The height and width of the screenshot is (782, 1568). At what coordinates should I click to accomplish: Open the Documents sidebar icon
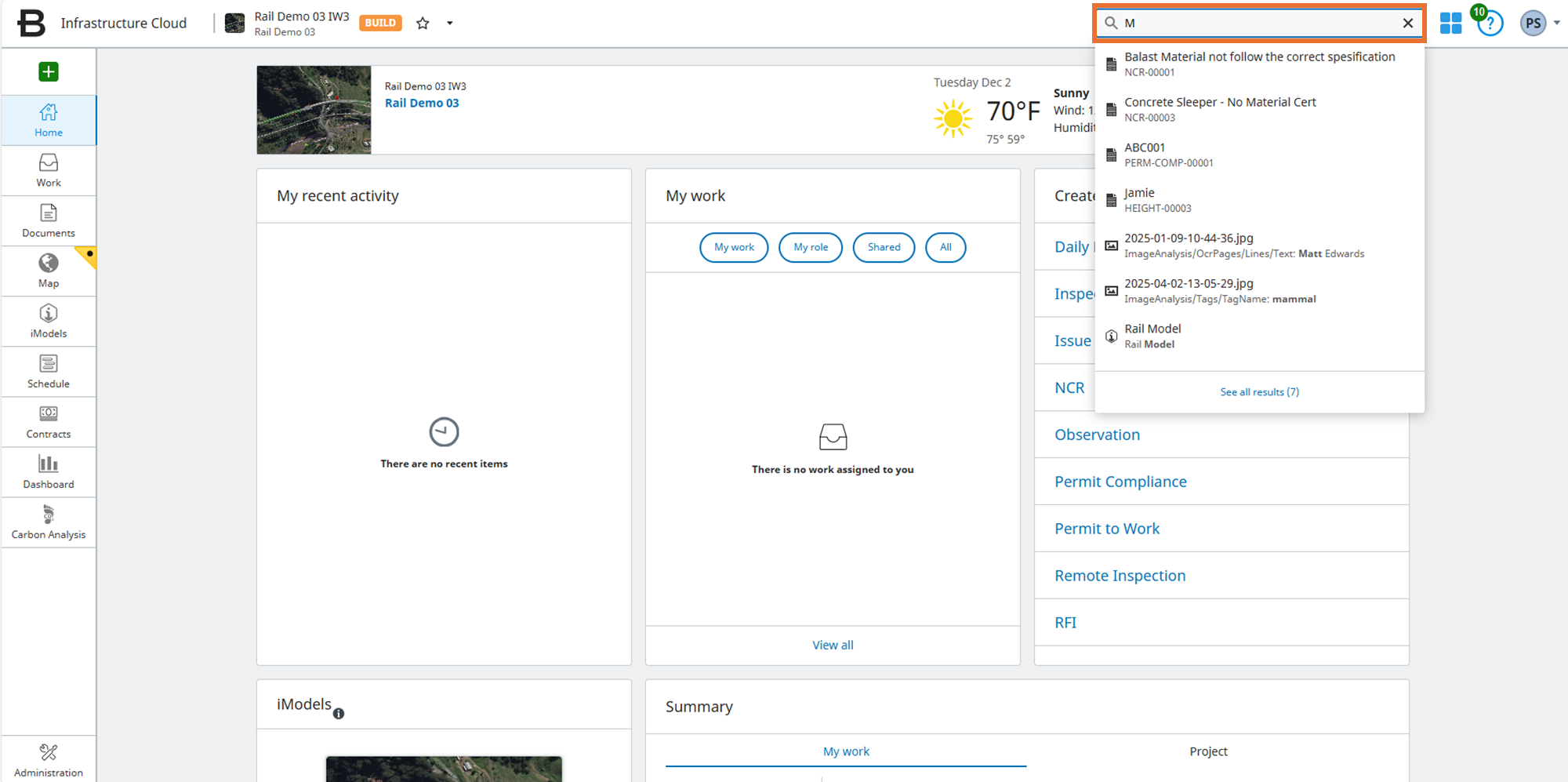pyautogui.click(x=48, y=220)
